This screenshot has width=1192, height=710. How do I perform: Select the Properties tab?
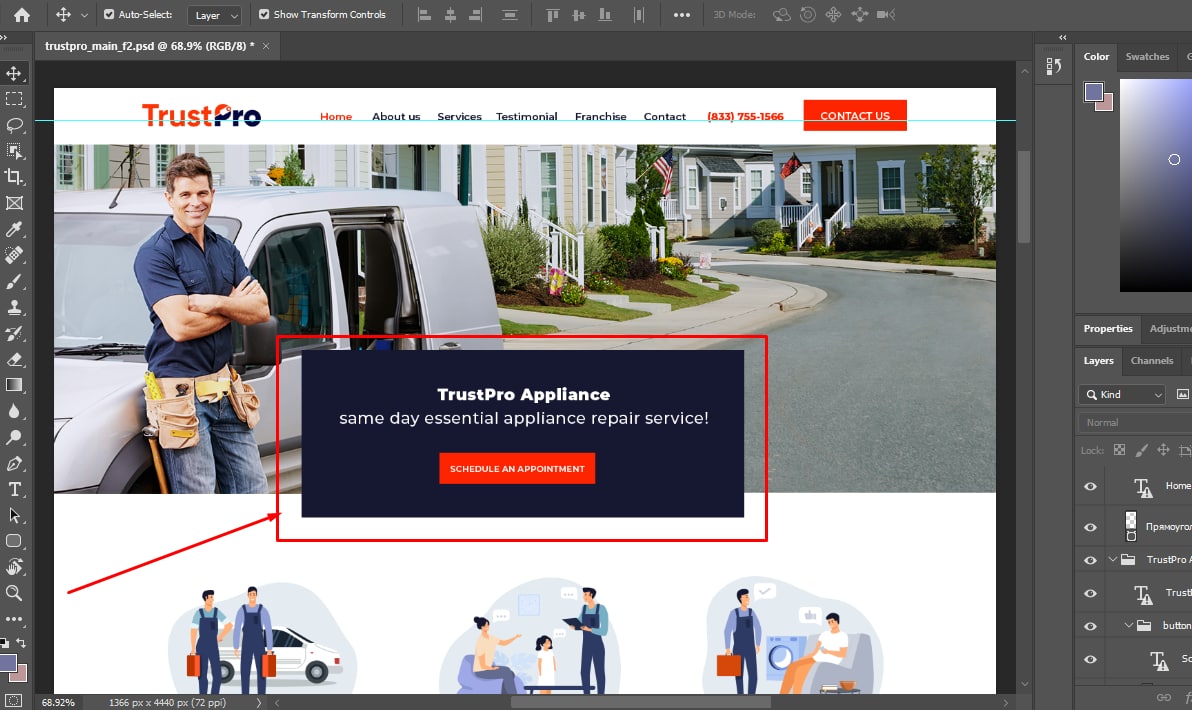(1108, 329)
